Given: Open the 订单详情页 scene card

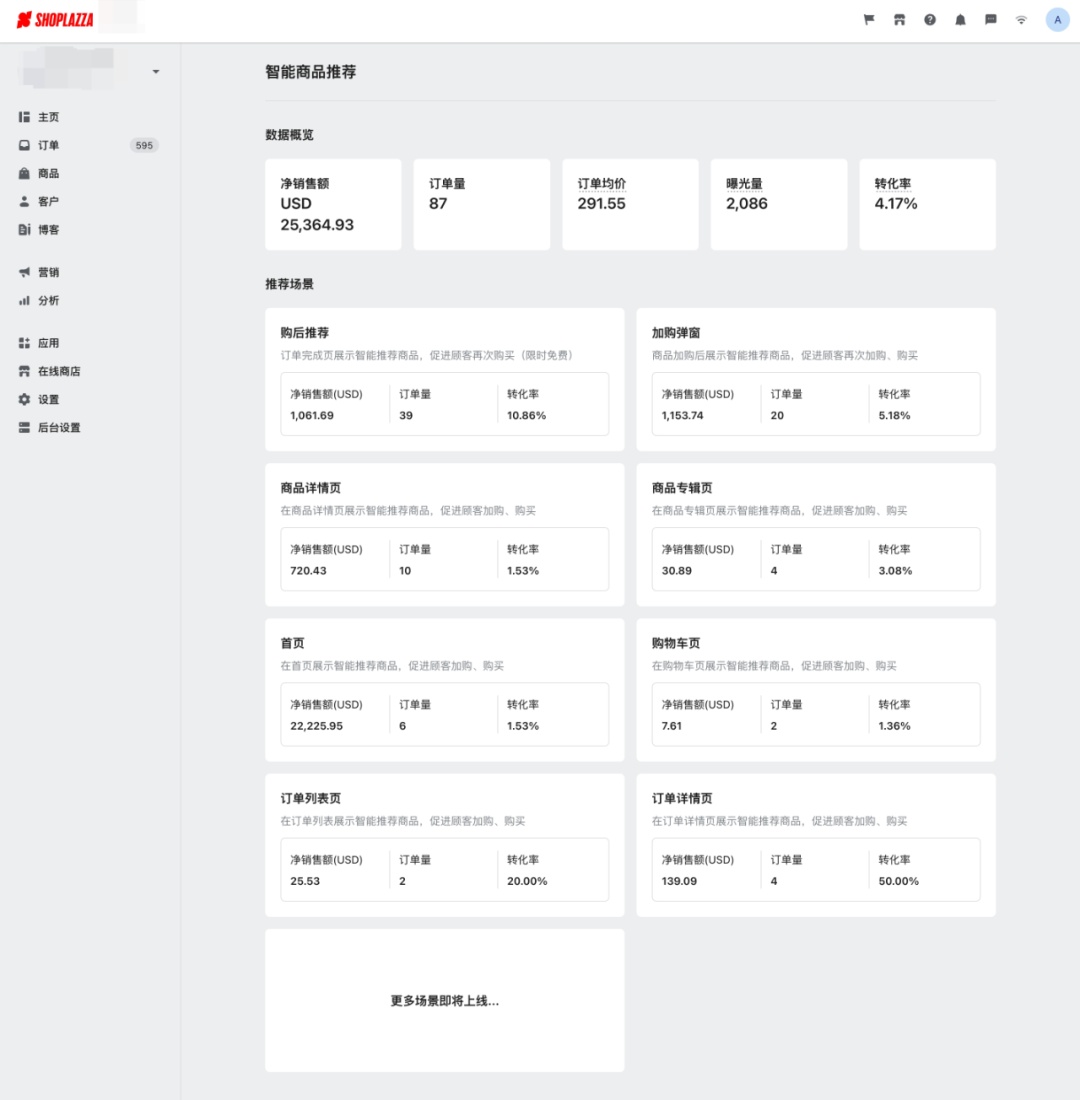Looking at the screenshot, I should 815,845.
